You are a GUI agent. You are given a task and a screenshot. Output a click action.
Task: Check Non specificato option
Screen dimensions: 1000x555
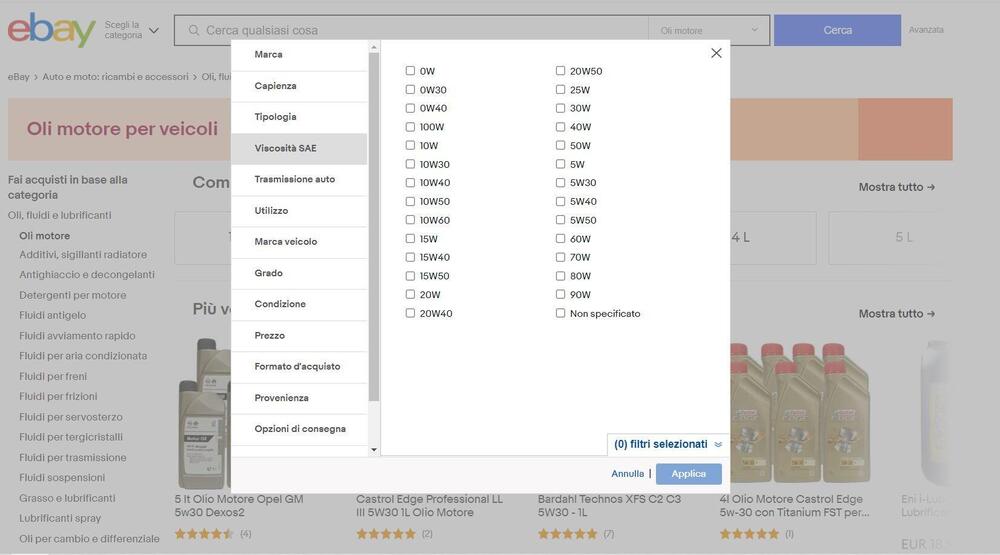(x=560, y=313)
